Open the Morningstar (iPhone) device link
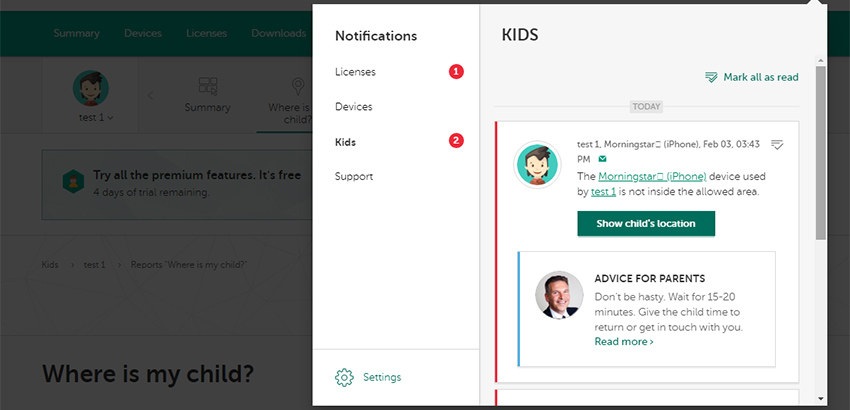The image size is (850, 410). pyautogui.click(x=652, y=176)
